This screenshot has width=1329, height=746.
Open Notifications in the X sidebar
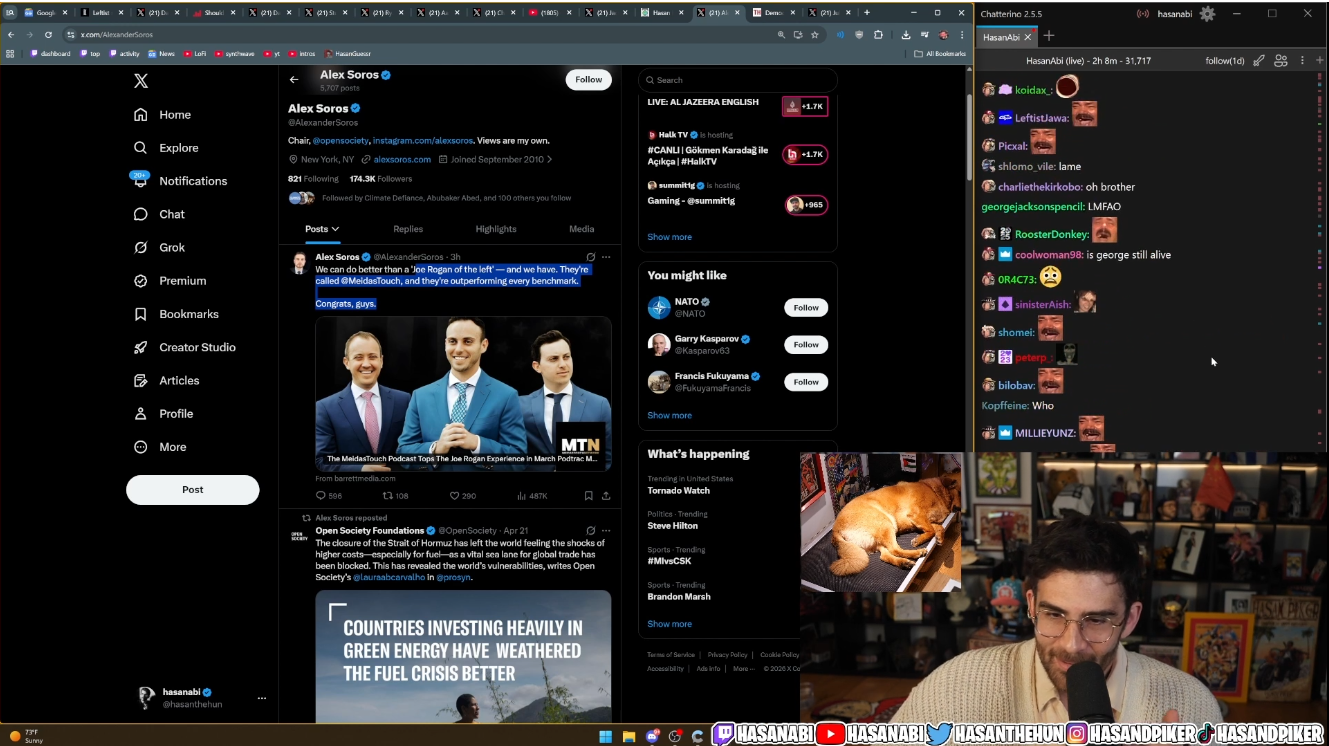click(x=180, y=181)
